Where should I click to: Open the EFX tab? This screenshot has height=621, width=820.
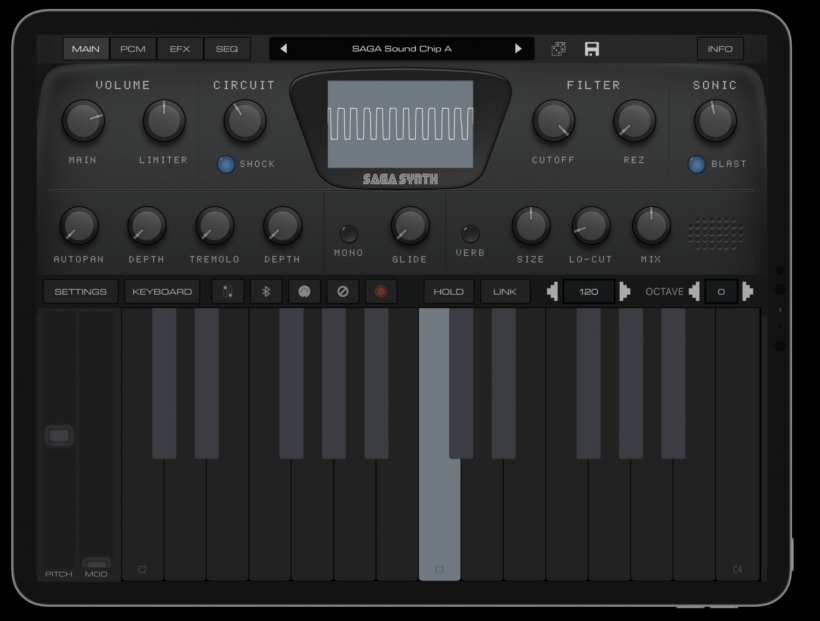tap(180, 49)
